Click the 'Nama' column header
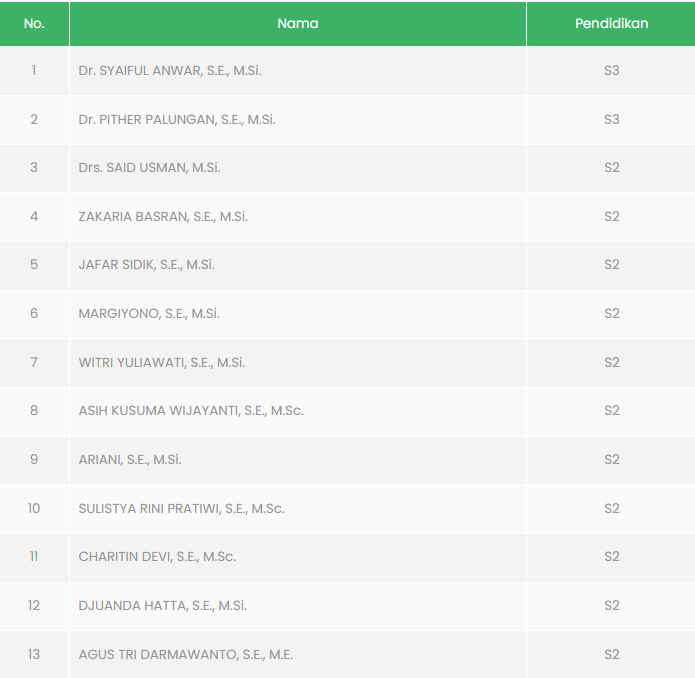The height and width of the screenshot is (678, 695). click(297, 23)
